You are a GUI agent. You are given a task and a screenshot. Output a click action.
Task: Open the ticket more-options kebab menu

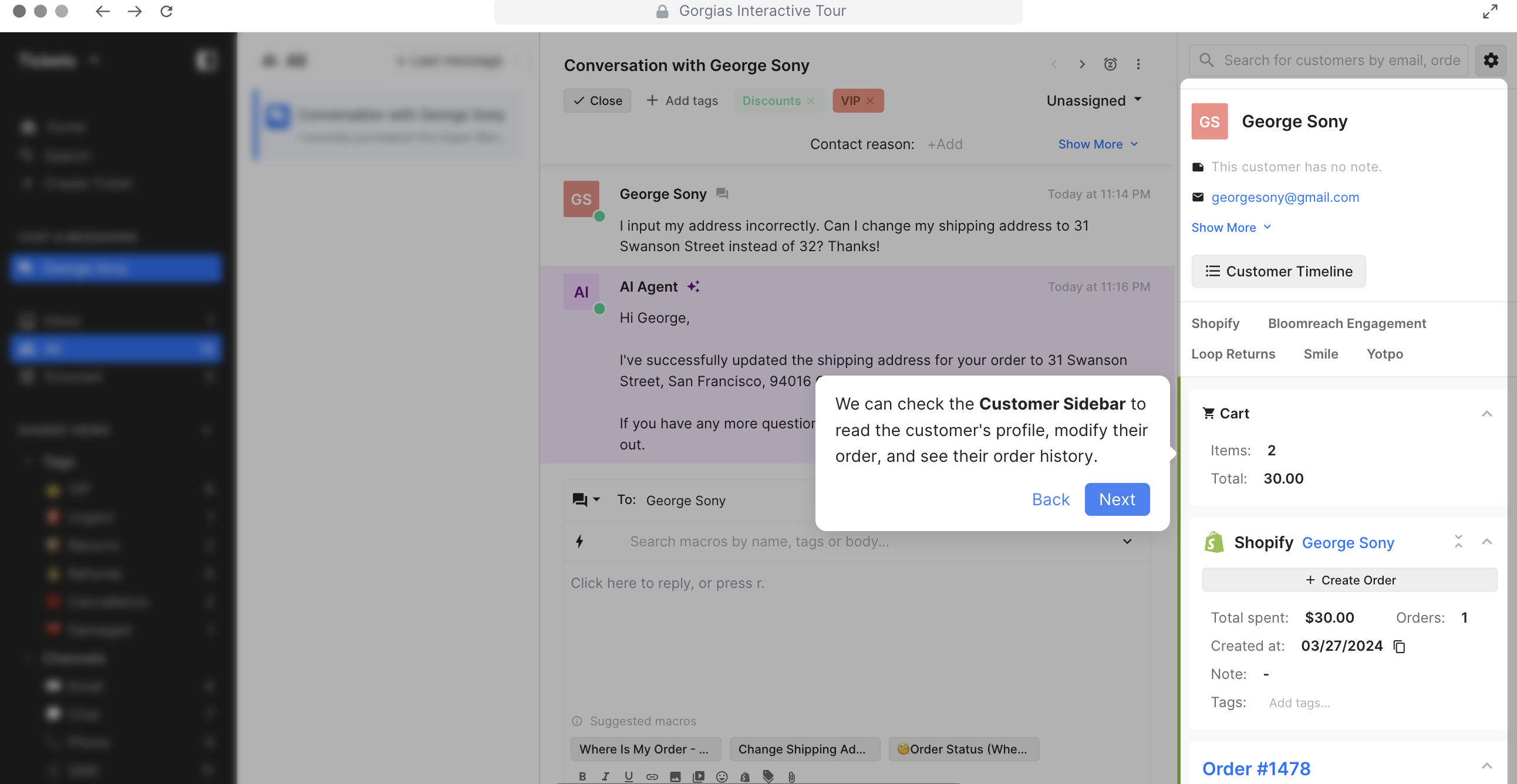(x=1138, y=64)
